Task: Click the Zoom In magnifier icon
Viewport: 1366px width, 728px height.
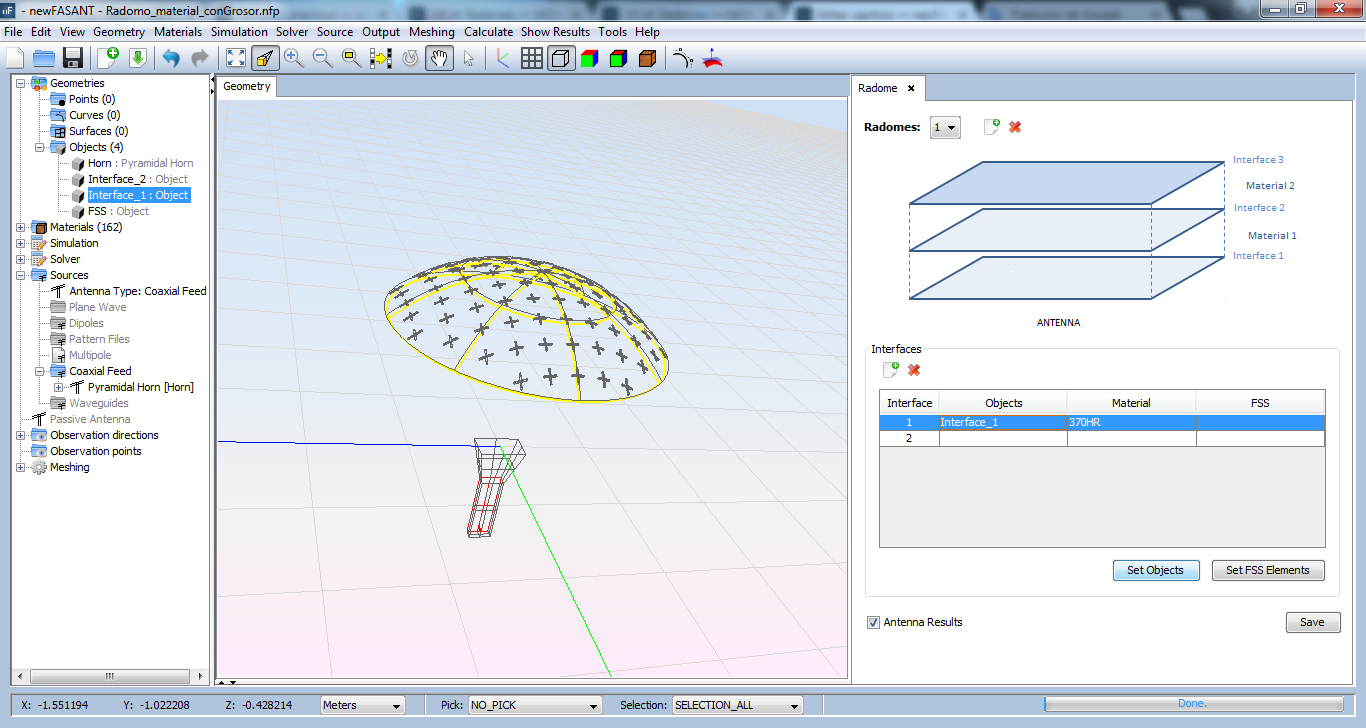Action: click(293, 58)
